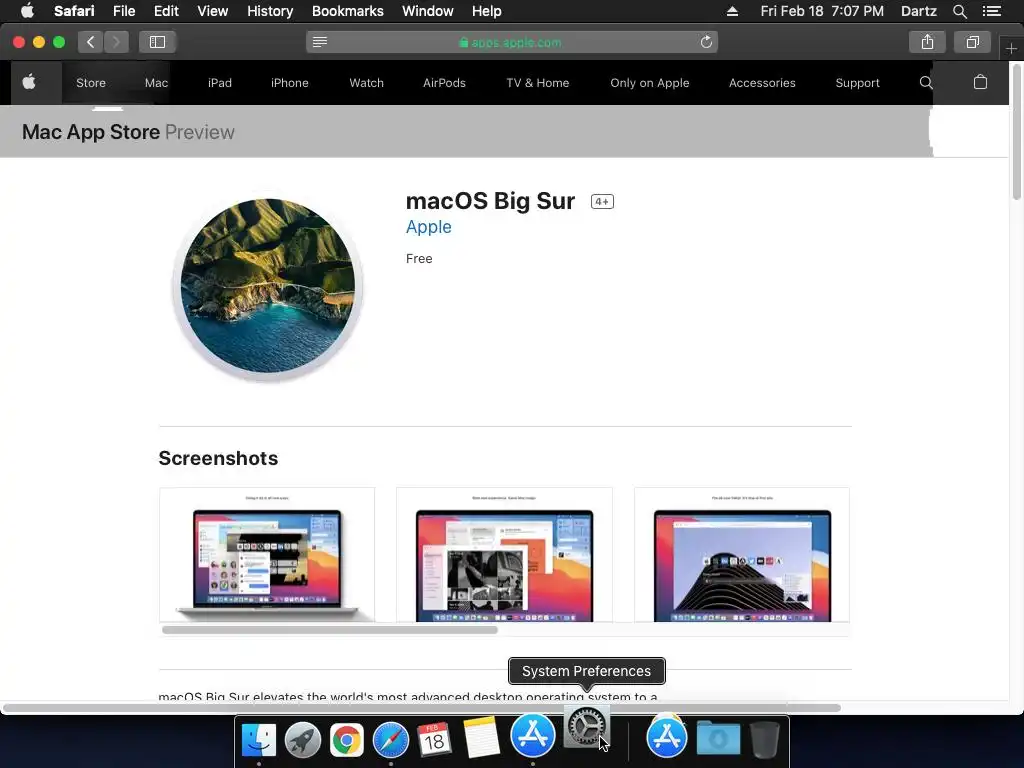Launch Google Chrome from the Dock
Viewport: 1024px width, 768px height.
pos(347,740)
